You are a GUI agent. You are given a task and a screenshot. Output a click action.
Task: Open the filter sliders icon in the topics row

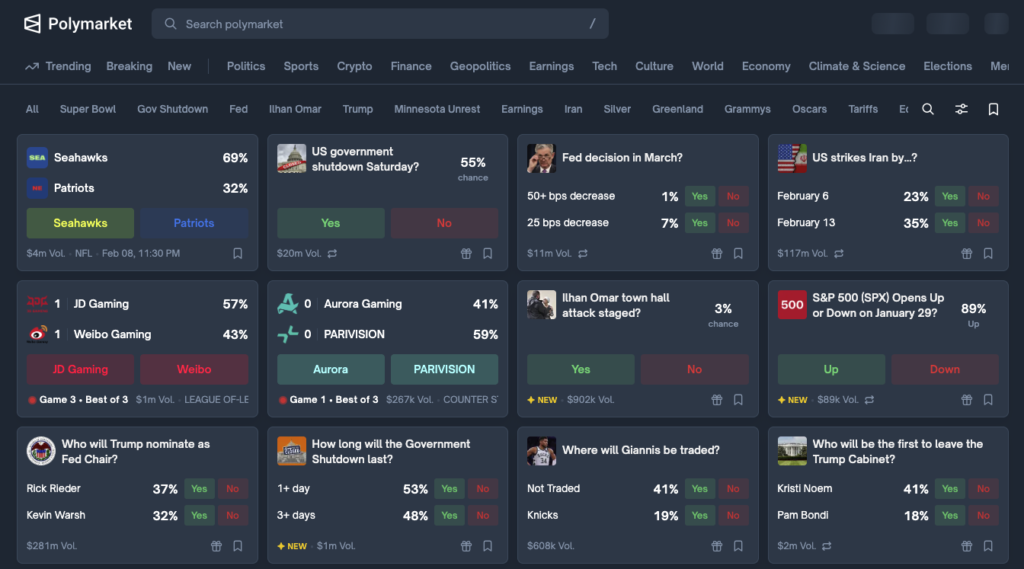[961, 109]
